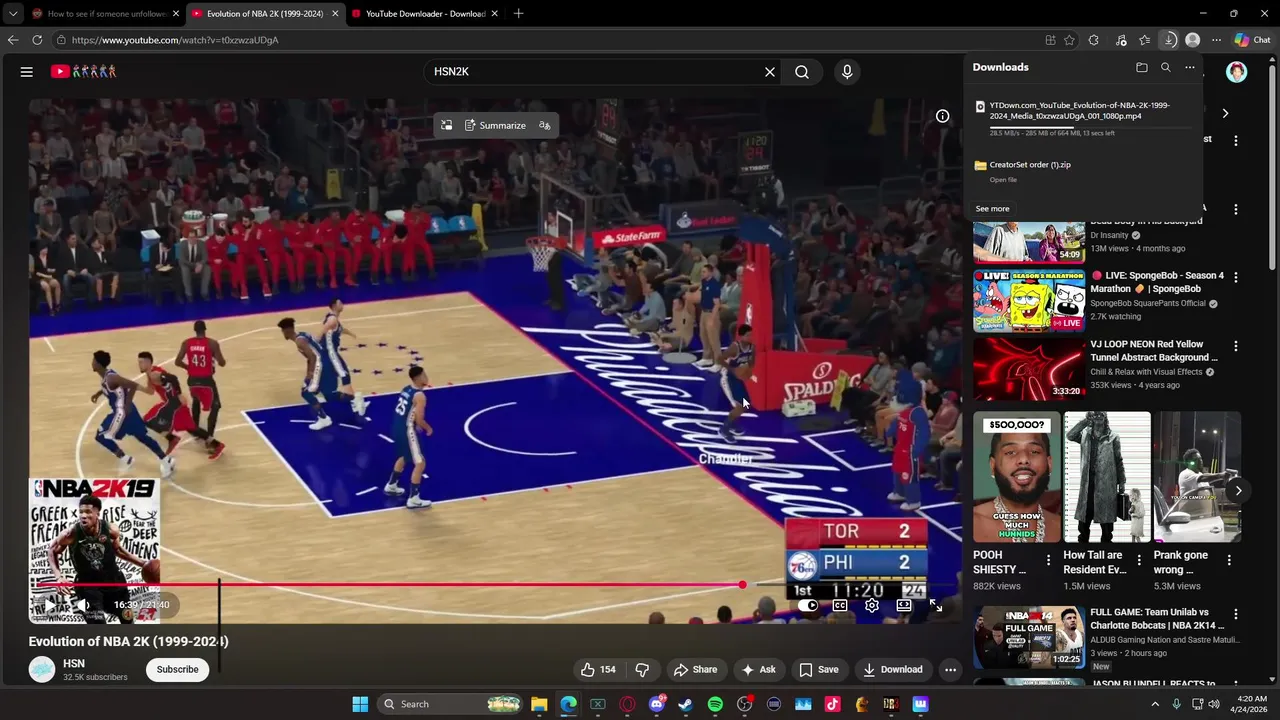The image size is (1280, 720).
Task: Open options for FULL GAME Team Unilab video
Action: click(x=1236, y=614)
